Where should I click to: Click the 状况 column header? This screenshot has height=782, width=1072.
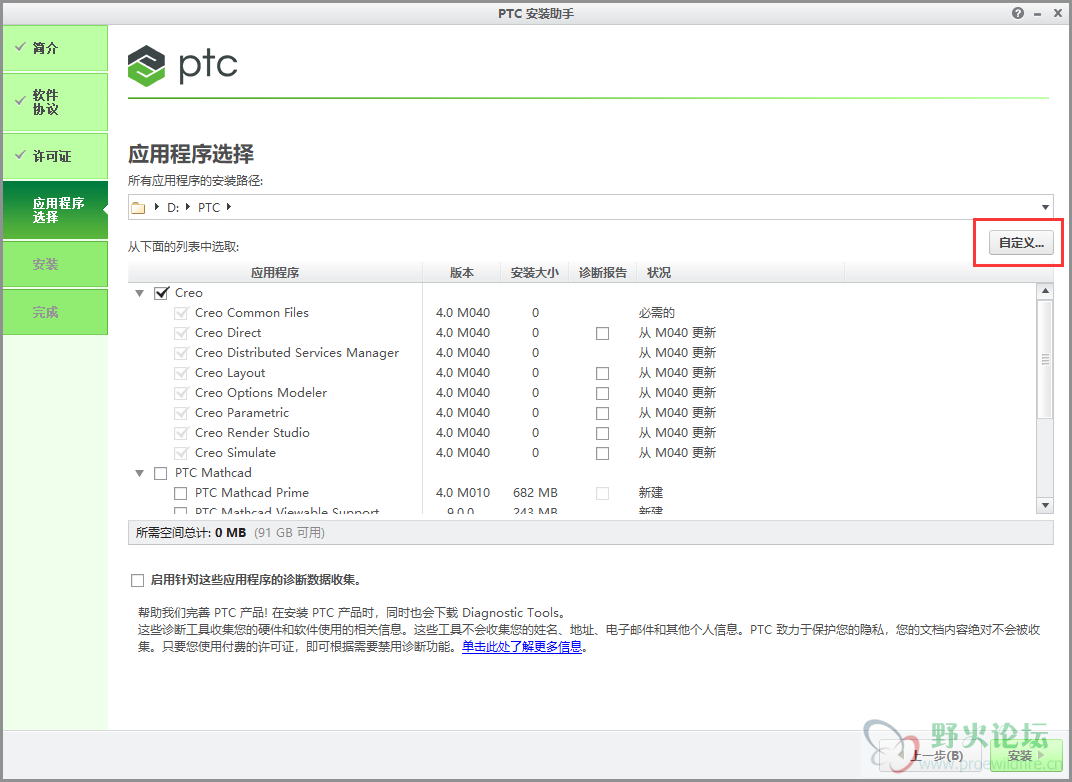coord(740,273)
